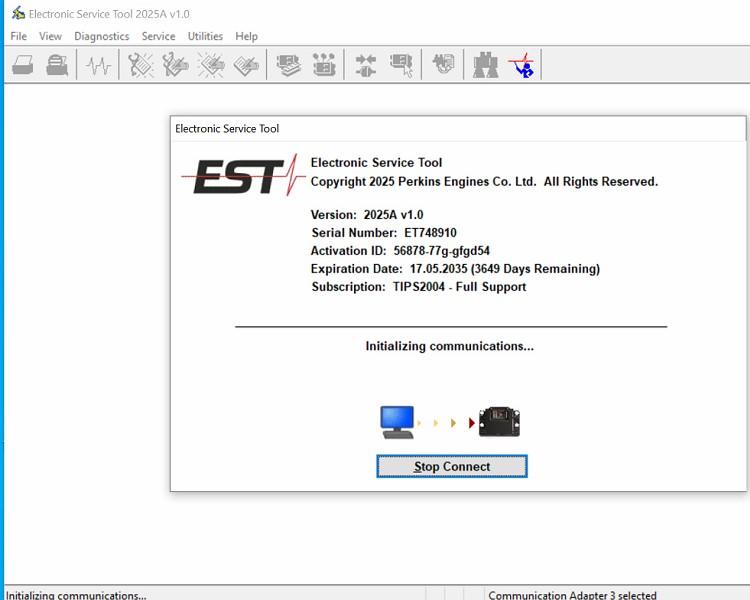
Task: Click the binoculars icon
Action: point(486,66)
